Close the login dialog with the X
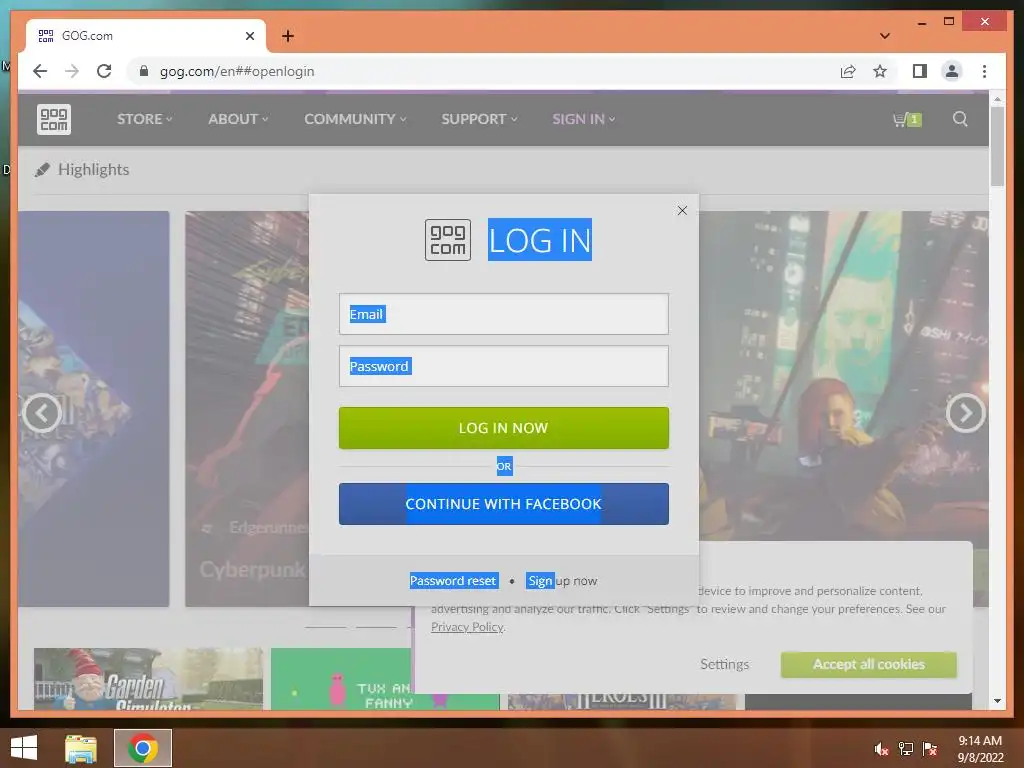The width and height of the screenshot is (1024, 768). pyautogui.click(x=682, y=210)
